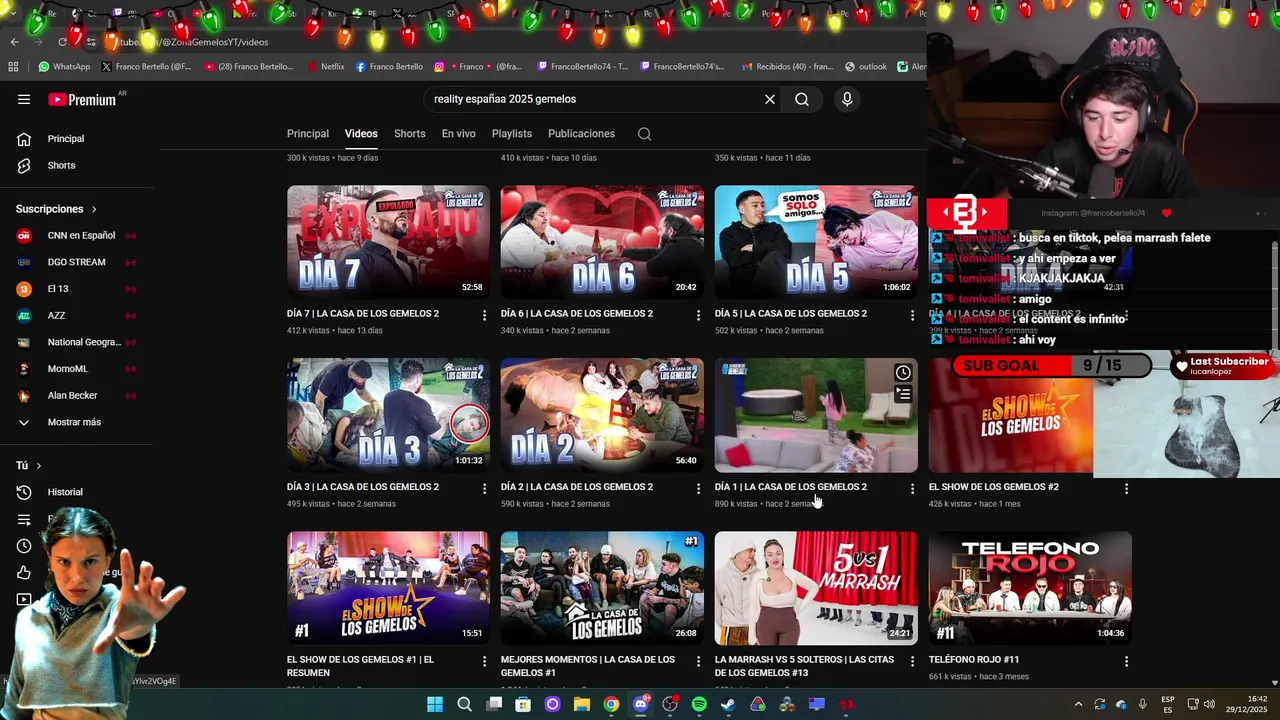Open the Recibidos (40) Gmail bookmark
Image resolution: width=1280 pixels, height=720 pixels.
786,67
